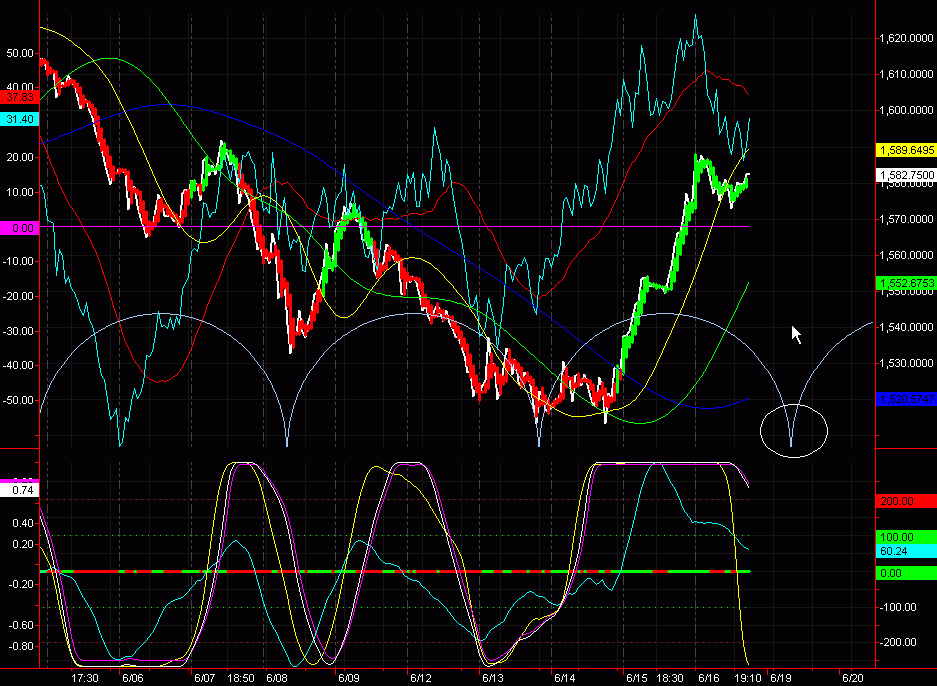Click the blue 1,520.5747 price tag
This screenshot has width=937, height=686.
pyautogui.click(x=906, y=399)
